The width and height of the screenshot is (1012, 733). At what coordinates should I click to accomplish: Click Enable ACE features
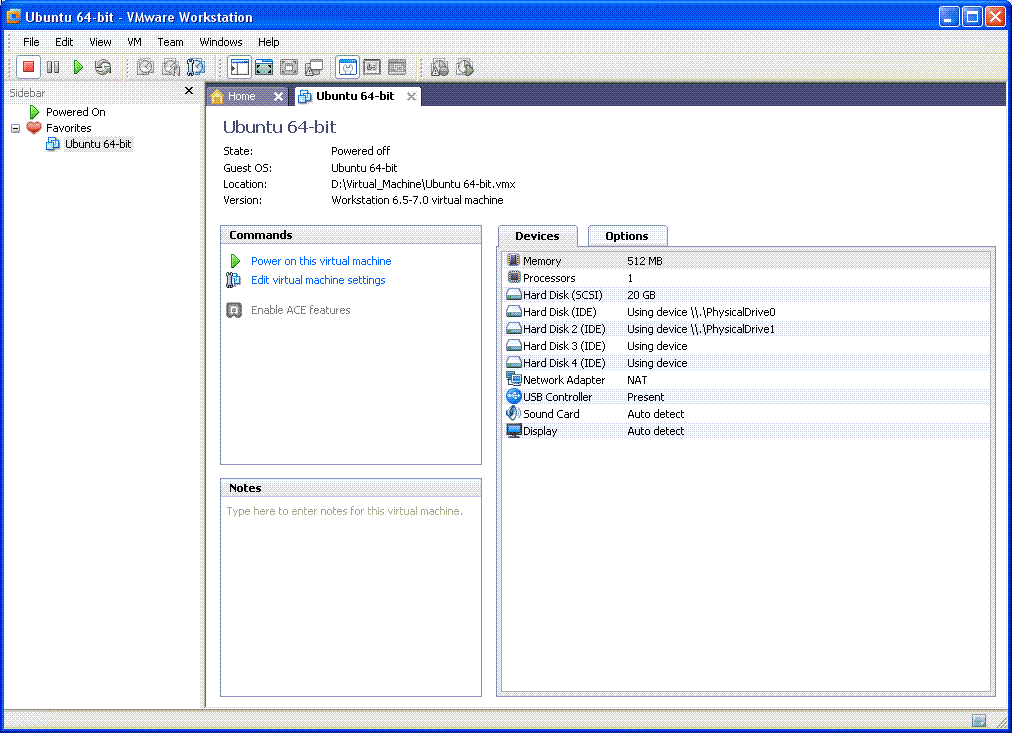pos(301,310)
